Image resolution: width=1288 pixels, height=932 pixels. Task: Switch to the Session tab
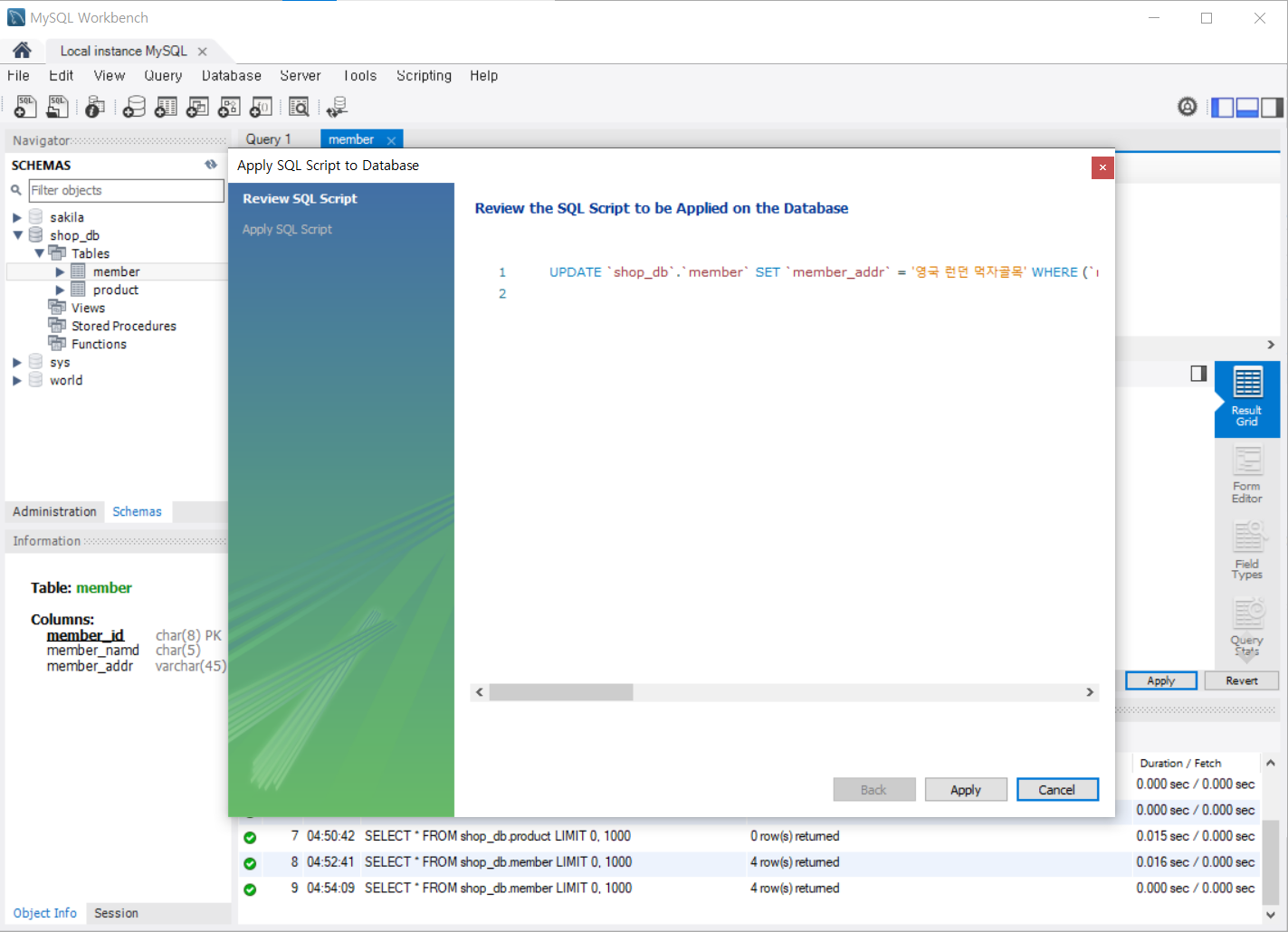point(116,913)
